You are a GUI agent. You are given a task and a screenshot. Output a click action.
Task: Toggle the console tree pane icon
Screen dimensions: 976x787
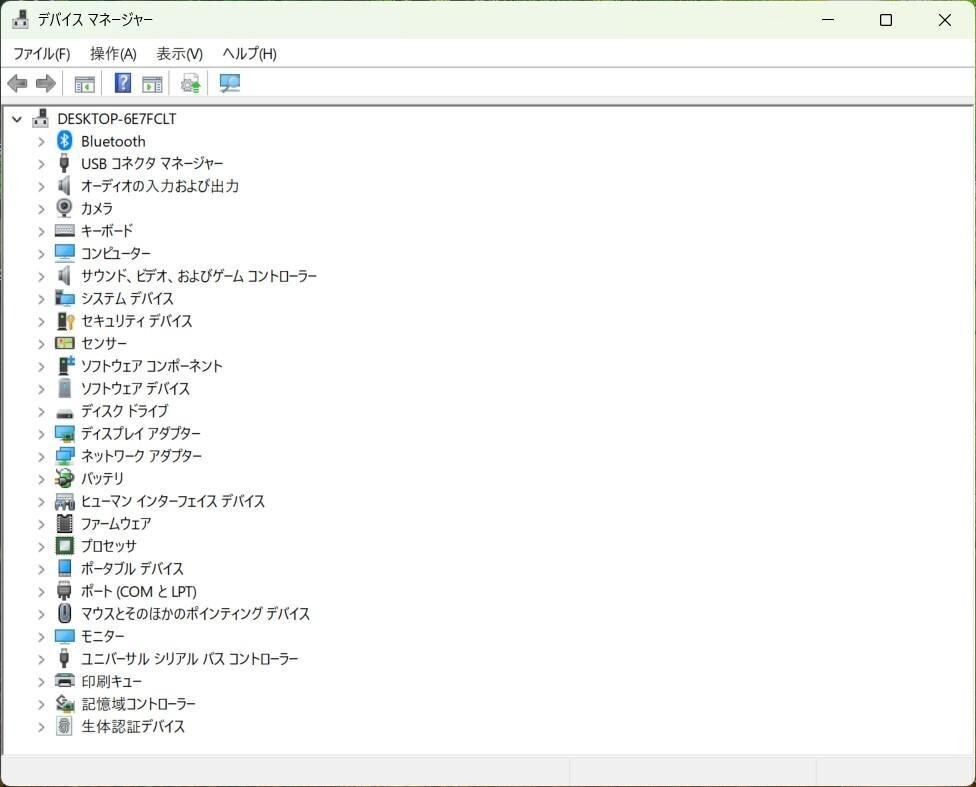(84, 83)
